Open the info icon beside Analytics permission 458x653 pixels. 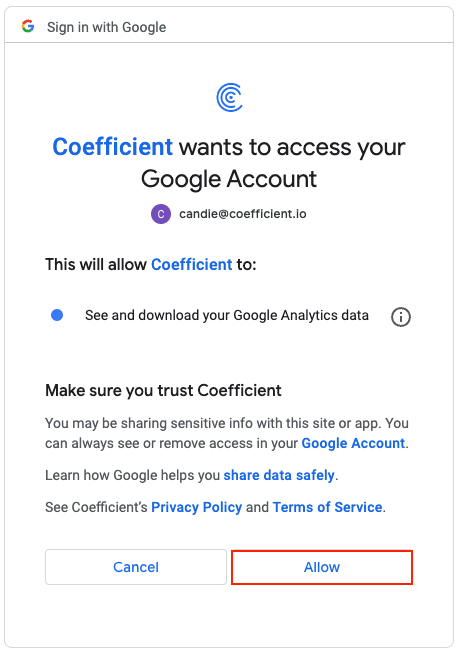tap(401, 317)
